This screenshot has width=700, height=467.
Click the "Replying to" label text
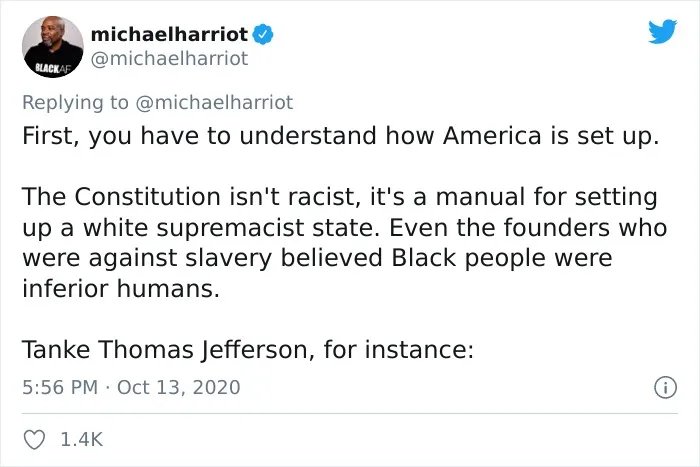pyautogui.click(x=75, y=102)
